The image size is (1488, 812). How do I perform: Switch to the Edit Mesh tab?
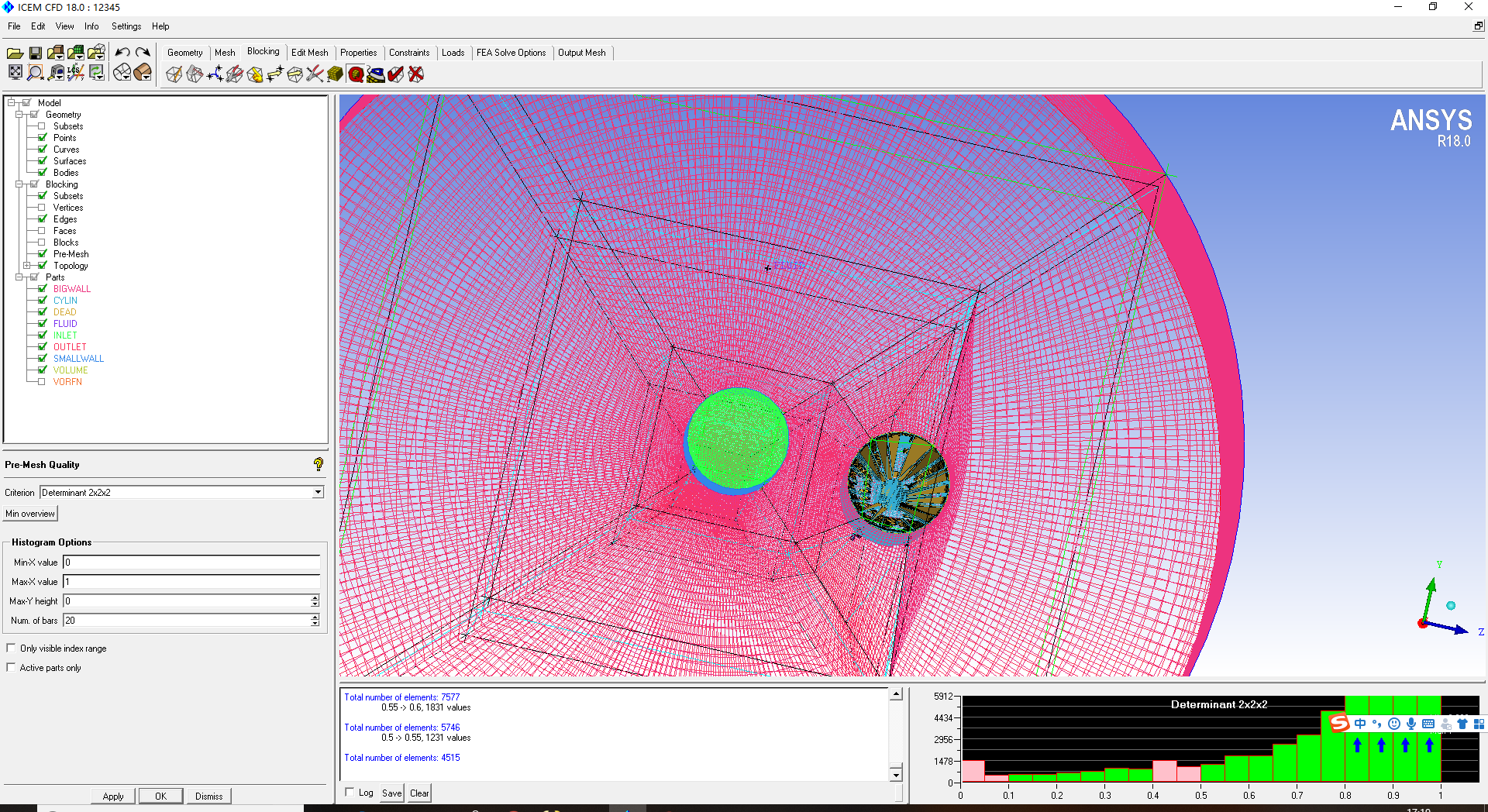[x=309, y=53]
